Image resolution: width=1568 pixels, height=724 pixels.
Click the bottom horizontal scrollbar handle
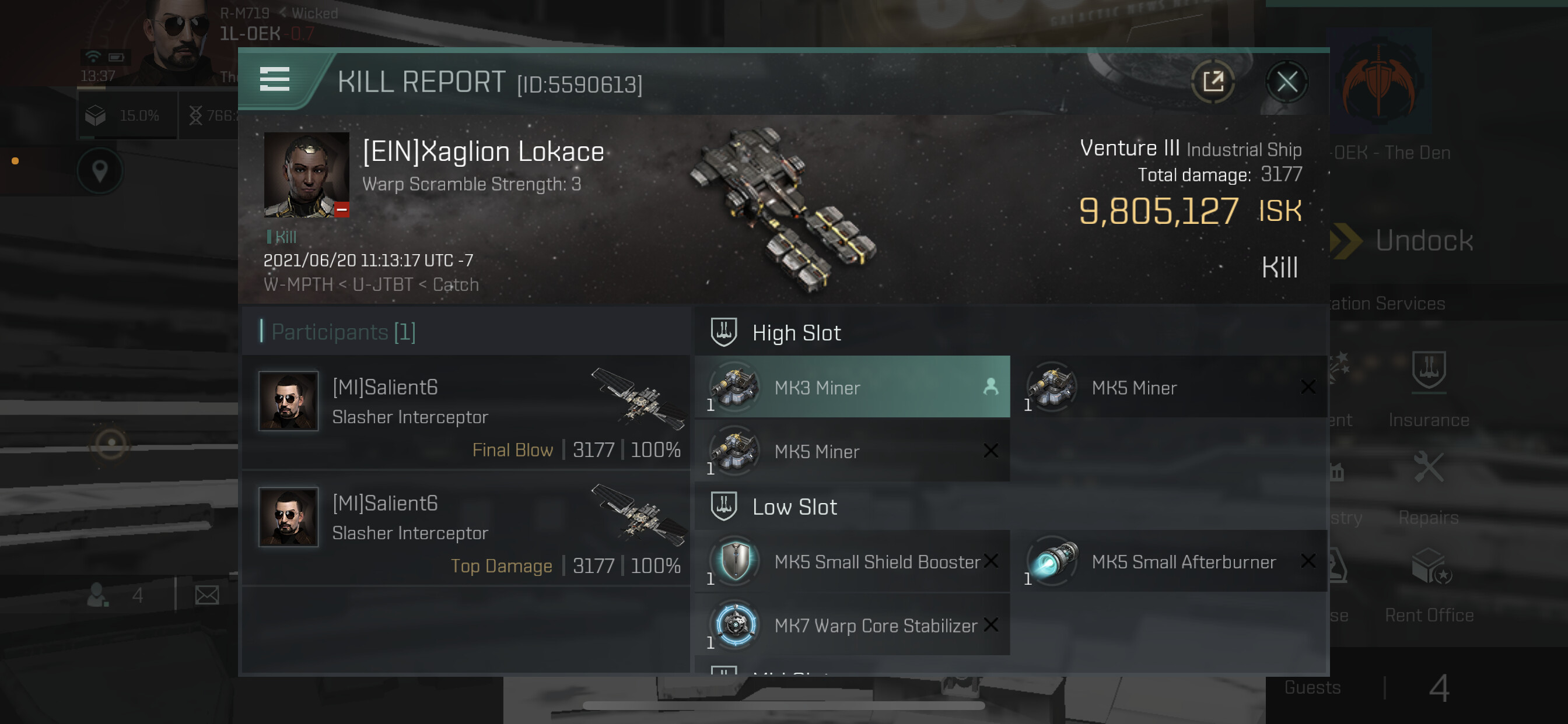(783, 705)
